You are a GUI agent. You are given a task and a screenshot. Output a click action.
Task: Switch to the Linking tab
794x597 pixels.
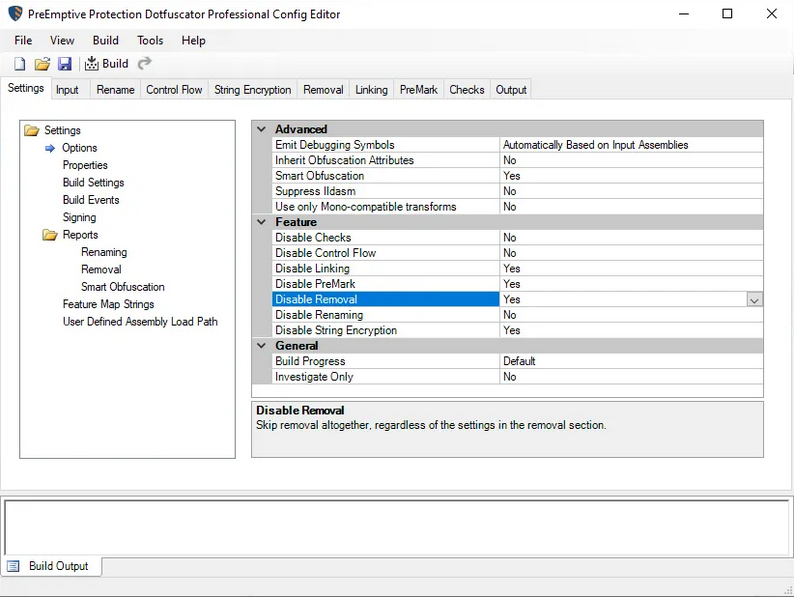[371, 90]
